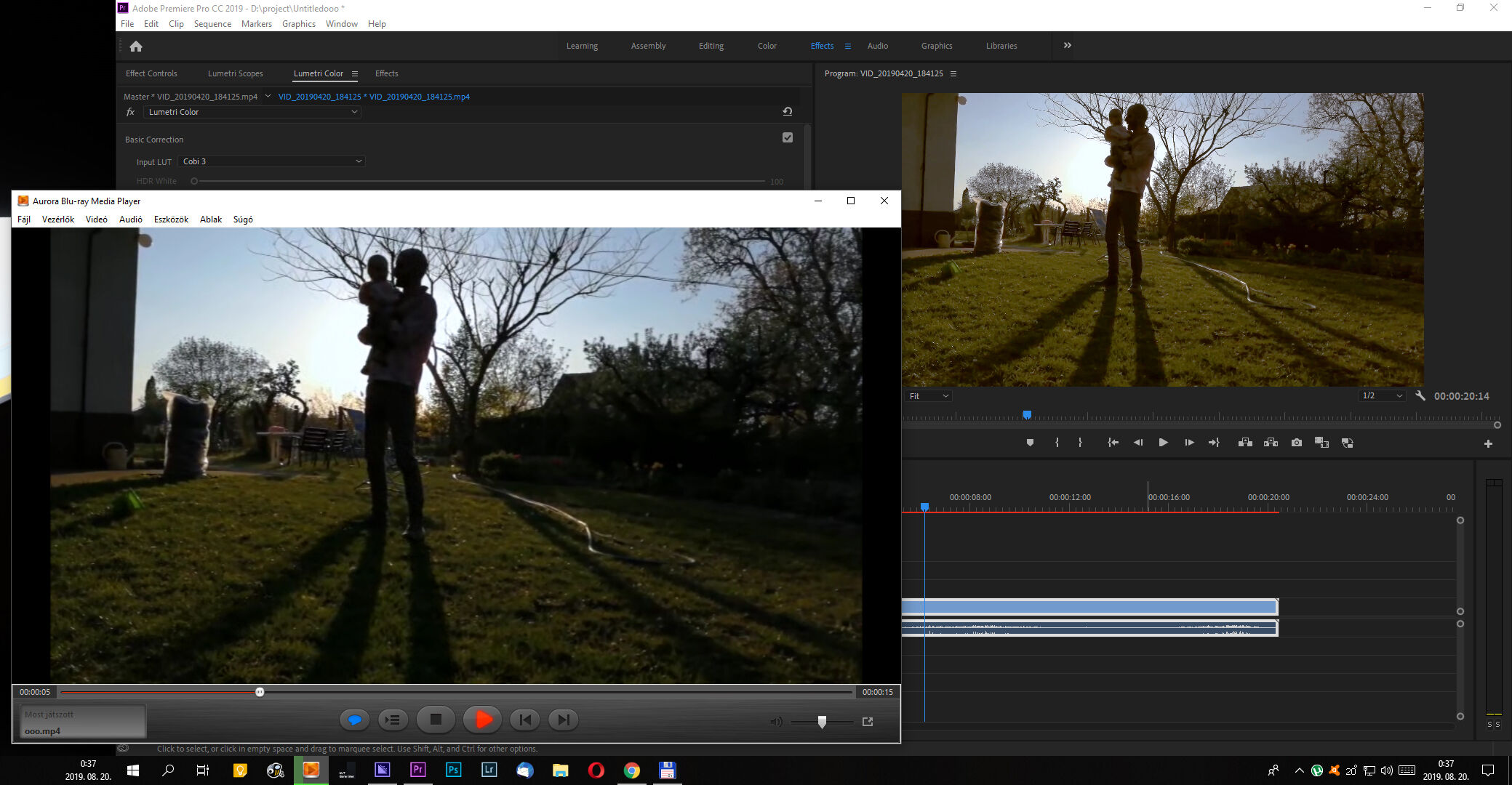
Task: Open the Lumetri Color panel menu
Action: point(355,73)
